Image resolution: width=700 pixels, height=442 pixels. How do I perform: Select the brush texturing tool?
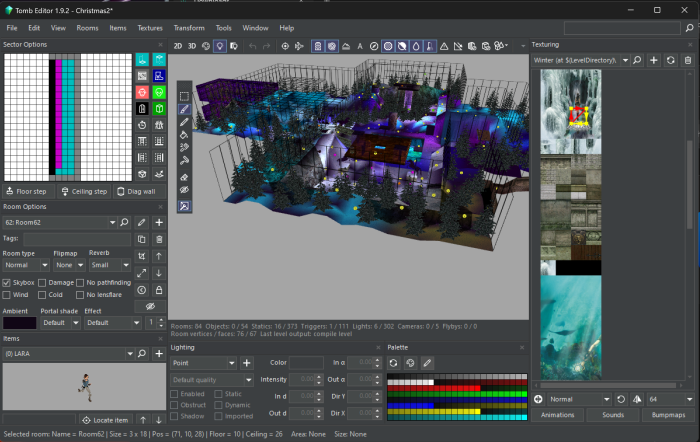pos(184,109)
